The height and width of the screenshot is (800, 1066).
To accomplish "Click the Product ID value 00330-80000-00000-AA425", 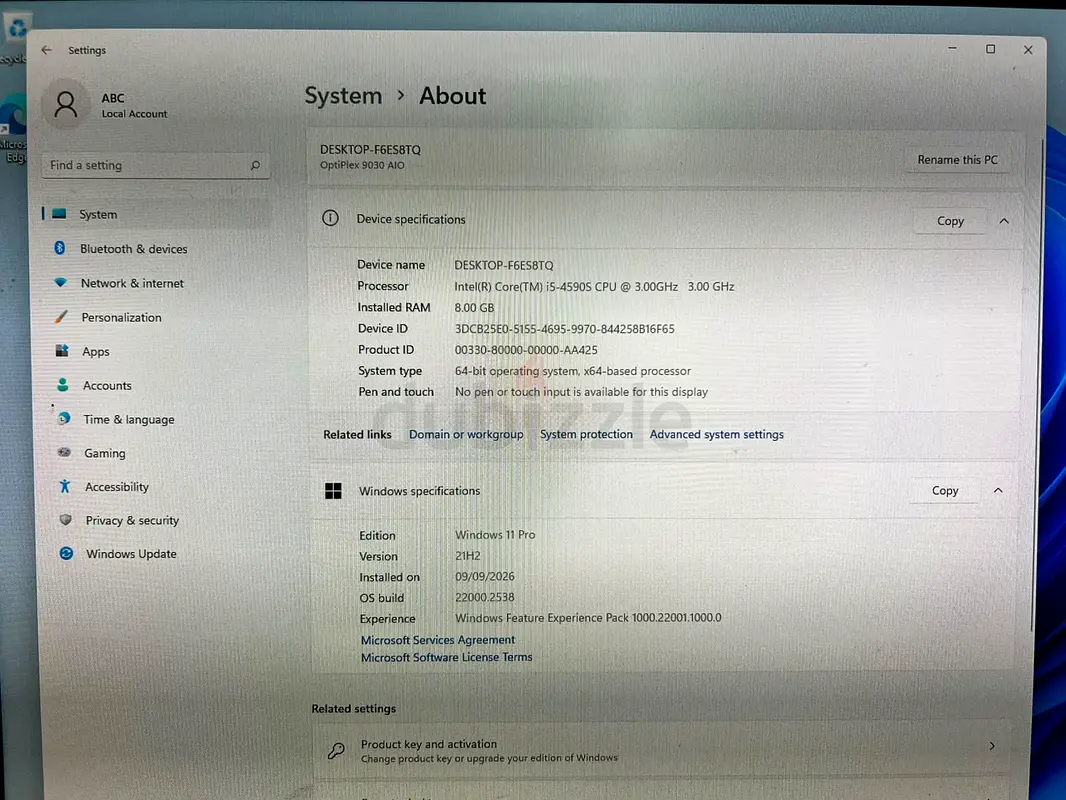I will pos(526,350).
